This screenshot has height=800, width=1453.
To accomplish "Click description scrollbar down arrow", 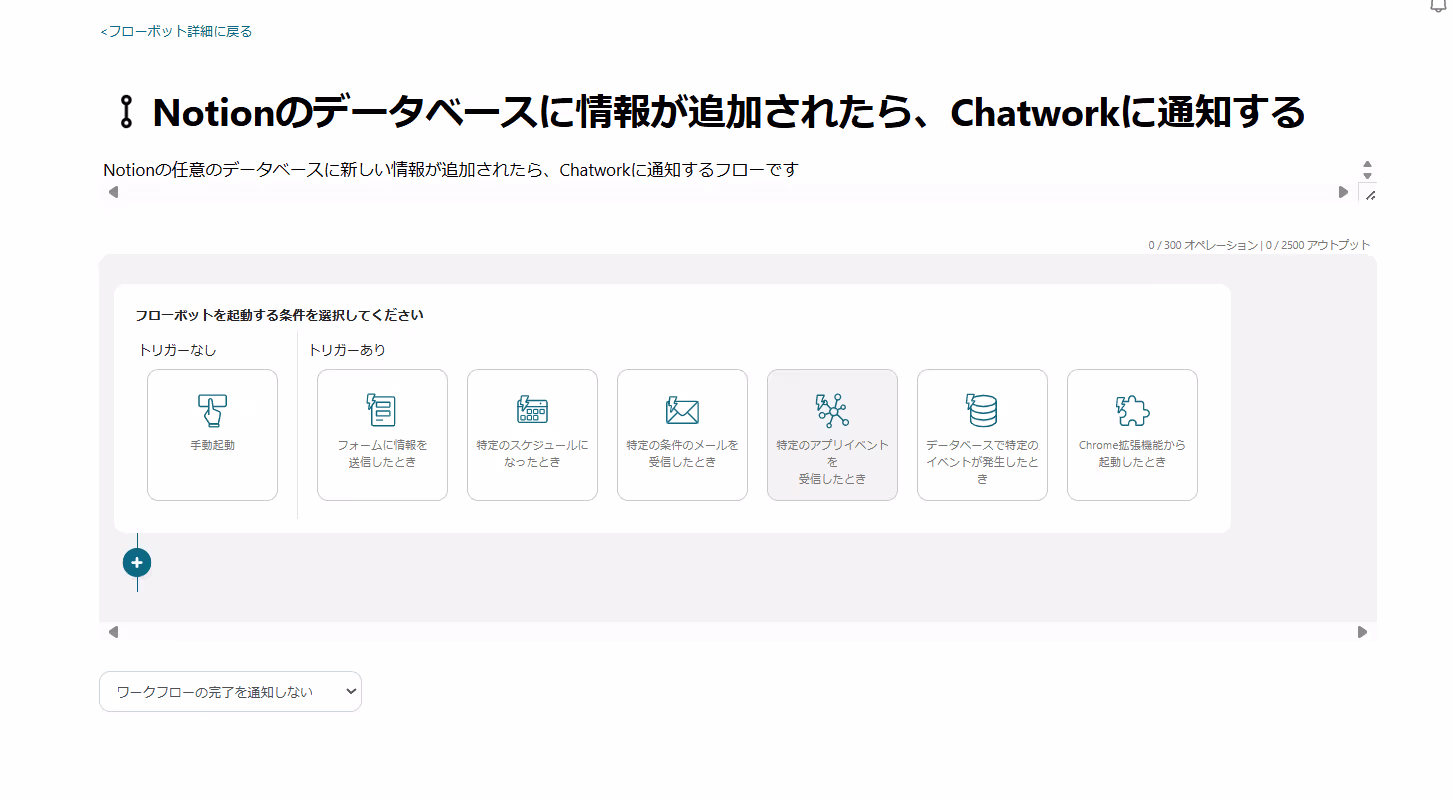I will tap(1368, 176).
